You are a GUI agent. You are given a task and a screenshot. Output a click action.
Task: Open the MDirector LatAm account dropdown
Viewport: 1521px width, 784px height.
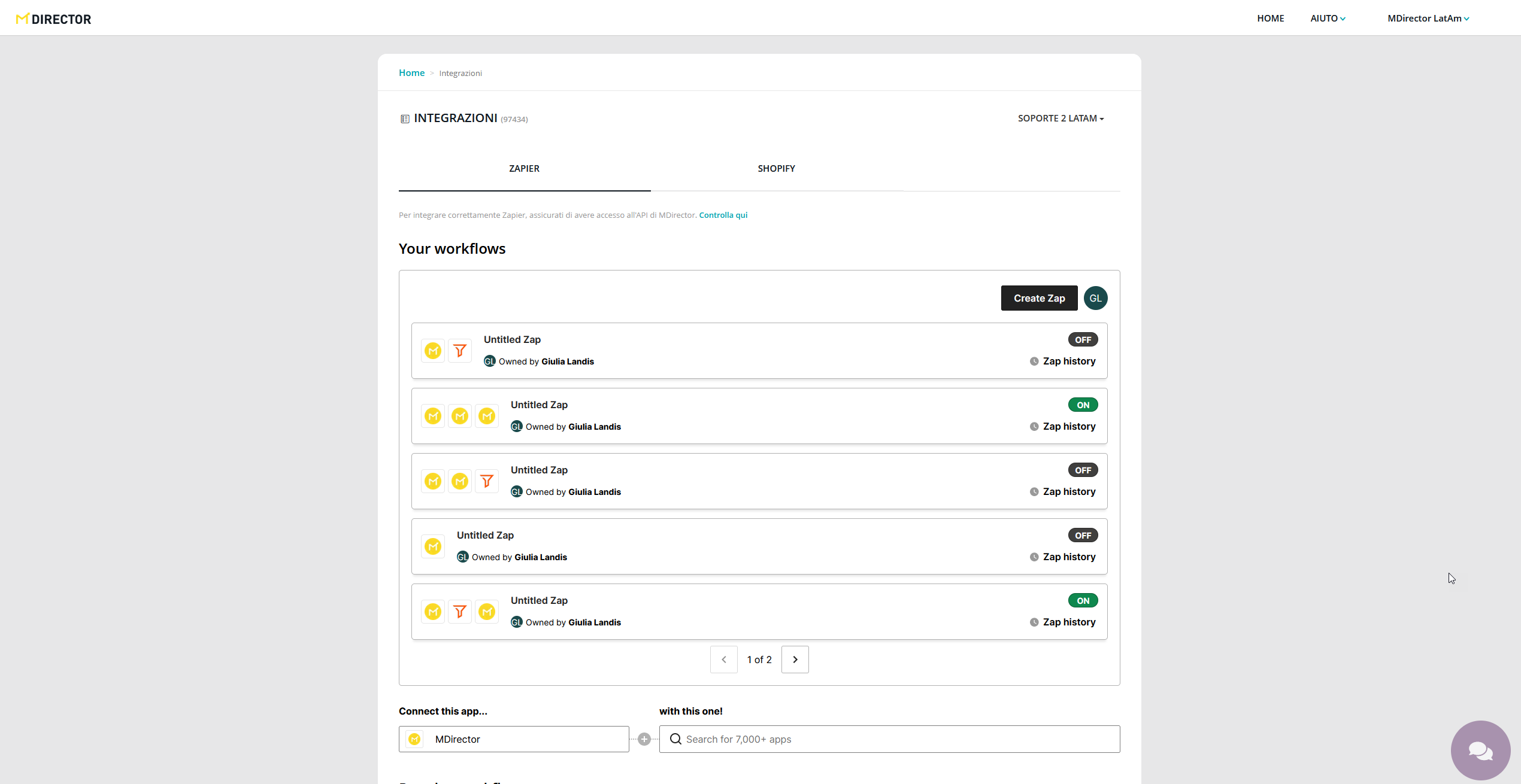click(1428, 19)
